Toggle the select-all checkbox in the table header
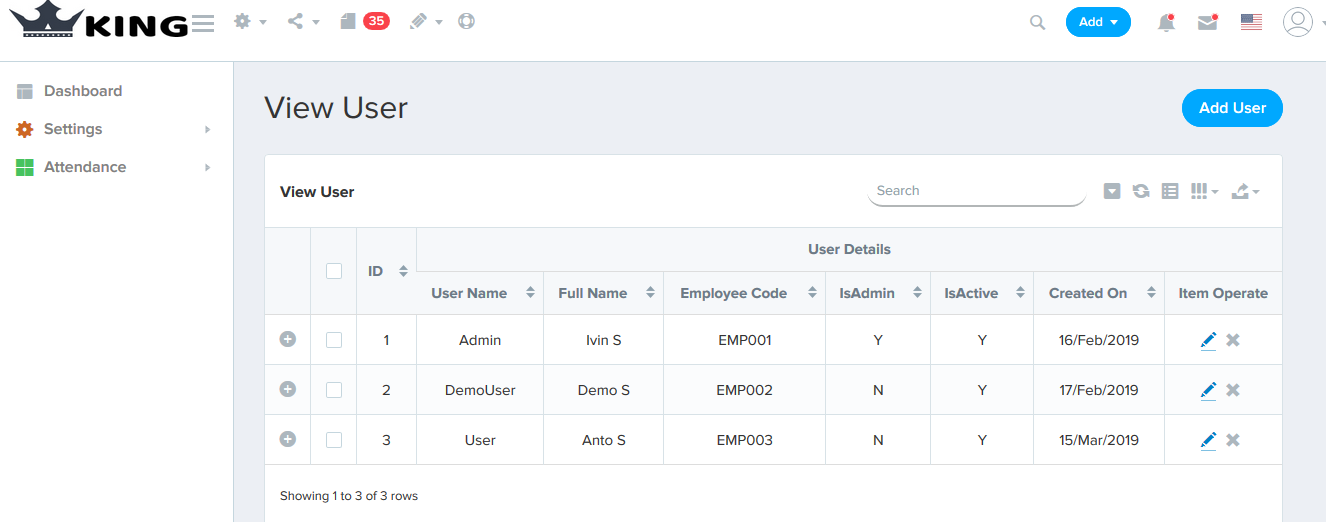 334,271
